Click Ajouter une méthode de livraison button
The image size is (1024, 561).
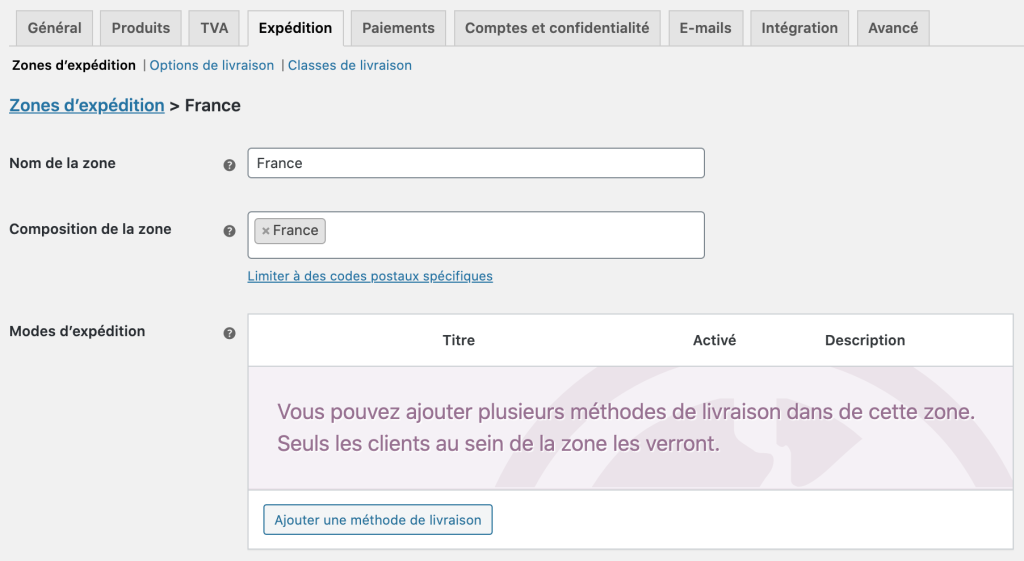pos(377,520)
